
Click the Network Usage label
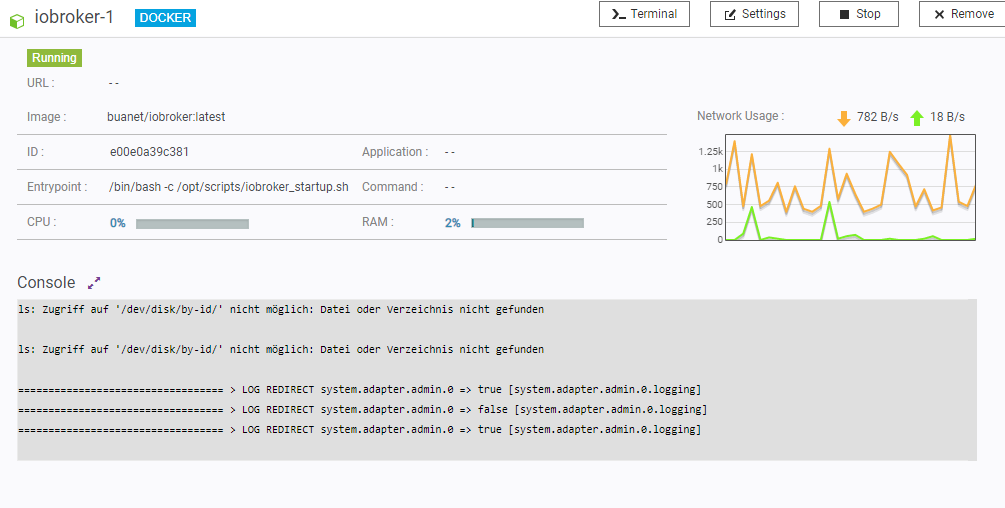[x=740, y=116]
